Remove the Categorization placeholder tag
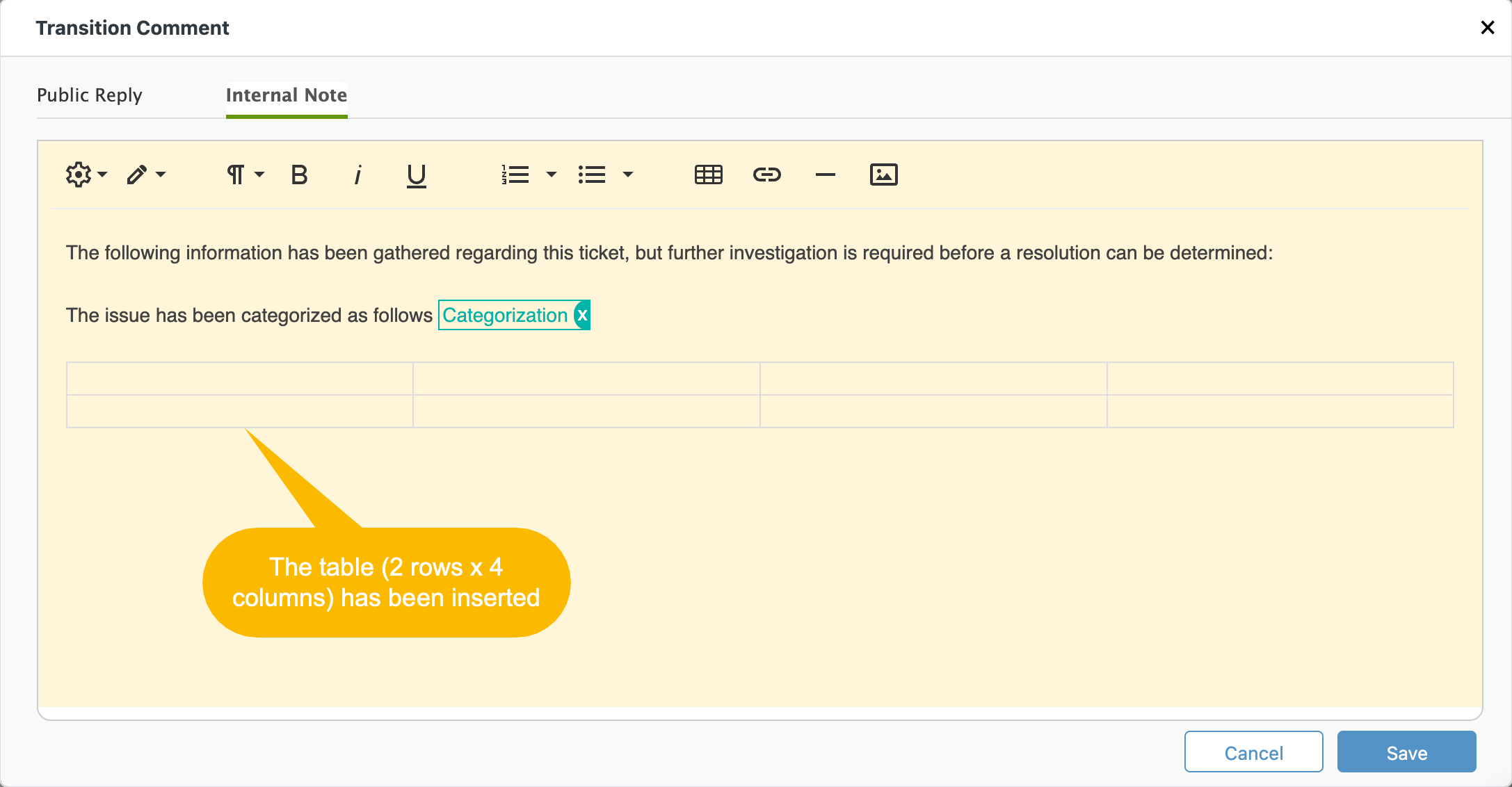Image resolution: width=1512 pixels, height=787 pixels. click(582, 315)
